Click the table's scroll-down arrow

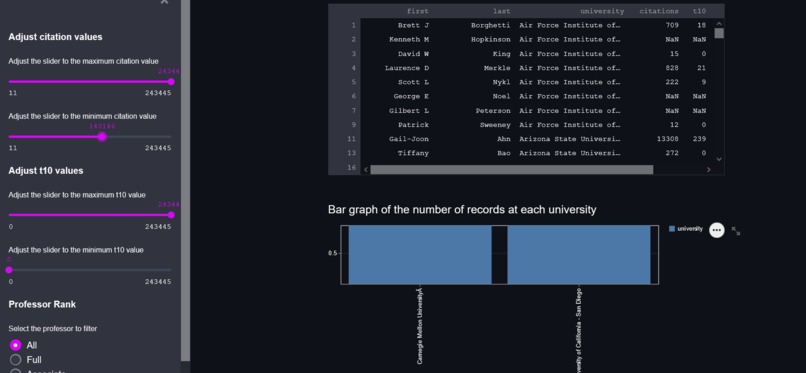(x=719, y=159)
